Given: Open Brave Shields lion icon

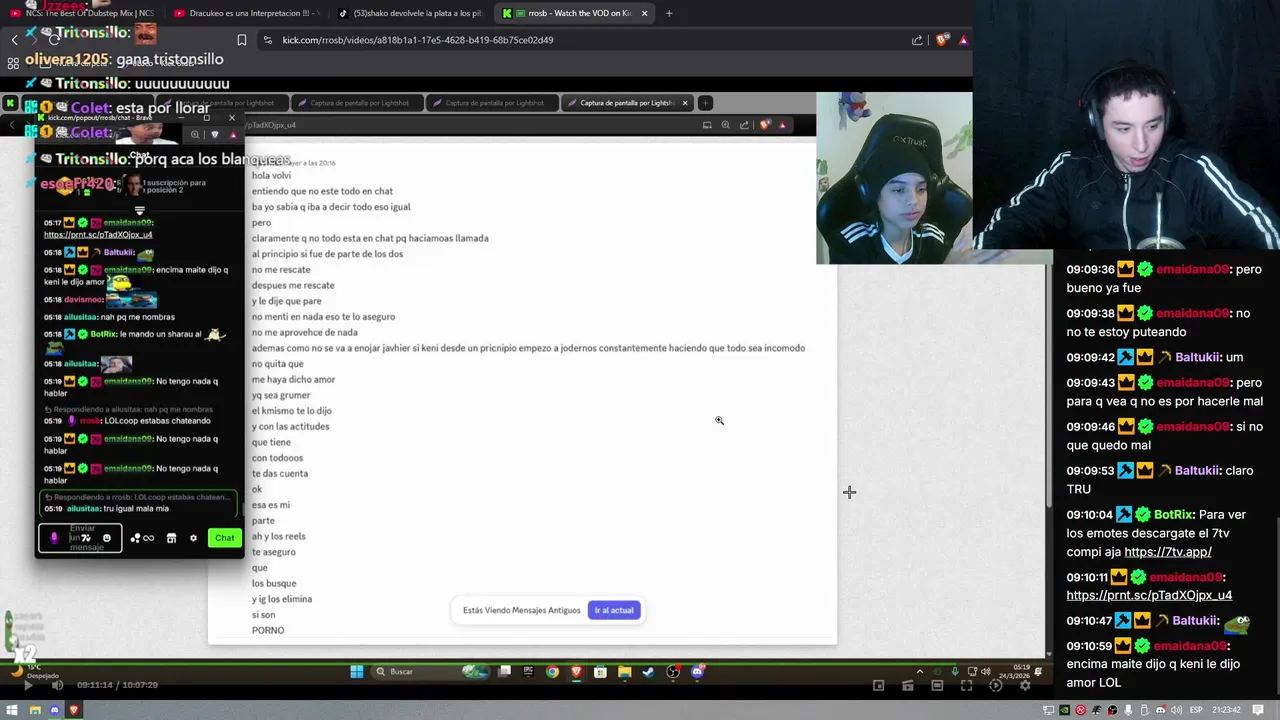Looking at the screenshot, I should pos(942,40).
